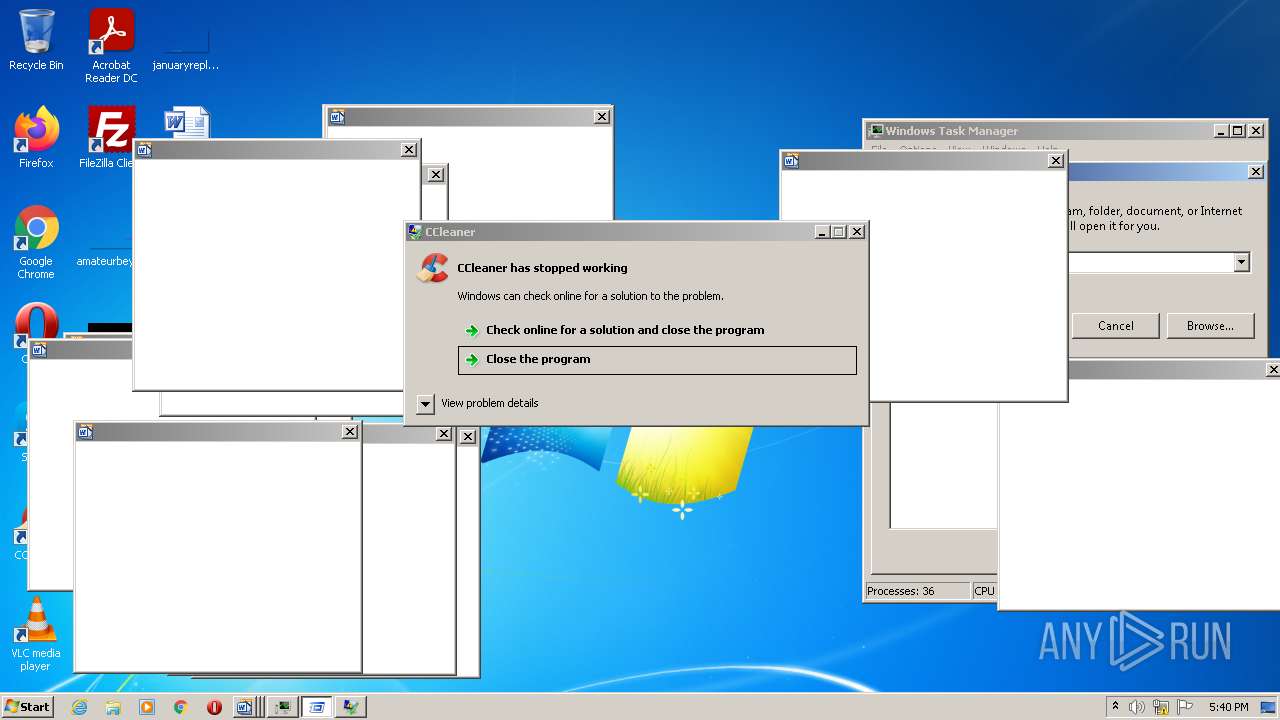Image resolution: width=1280 pixels, height=720 pixels.
Task: Open the volume control in tray
Action: 1137,707
